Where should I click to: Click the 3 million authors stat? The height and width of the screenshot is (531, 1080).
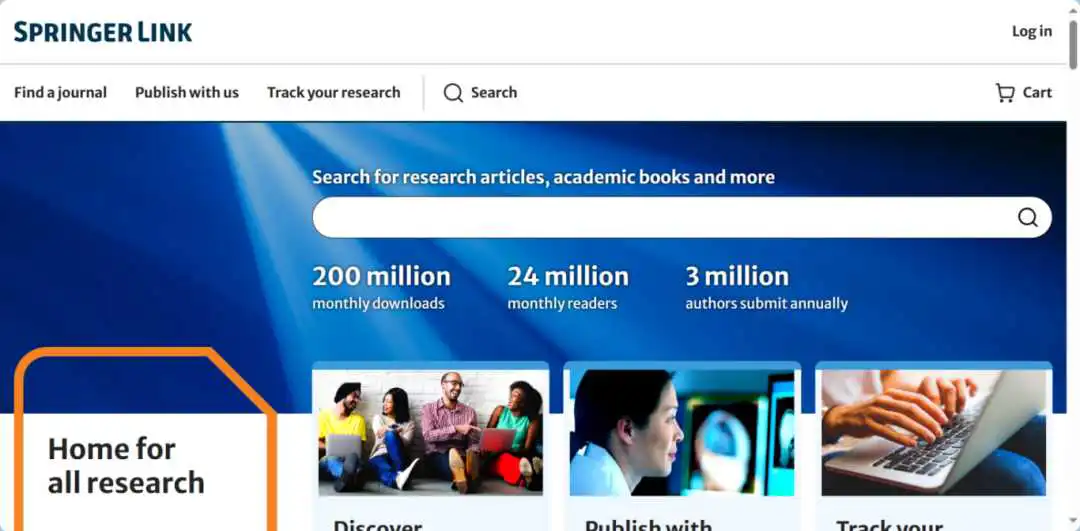click(766, 287)
